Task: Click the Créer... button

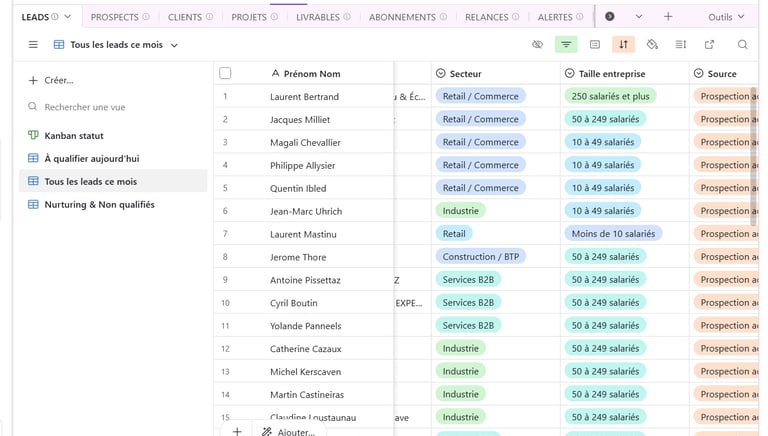Action: tap(51, 80)
